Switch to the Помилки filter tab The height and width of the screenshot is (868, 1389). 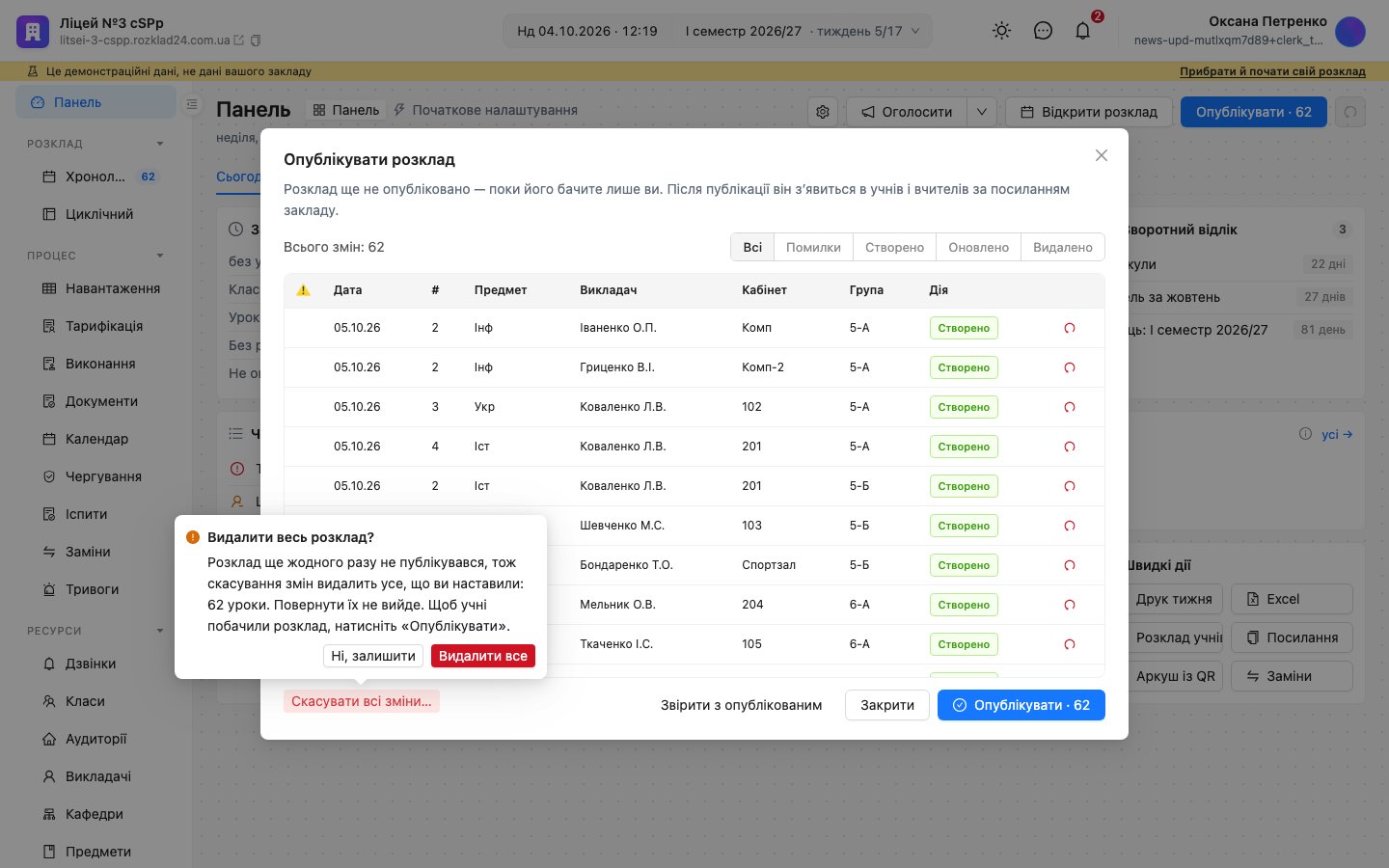813,247
